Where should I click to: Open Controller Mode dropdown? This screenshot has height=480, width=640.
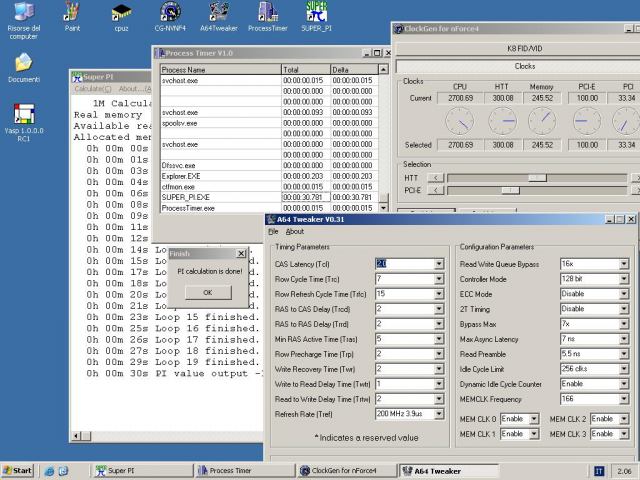pyautogui.click(x=624, y=279)
